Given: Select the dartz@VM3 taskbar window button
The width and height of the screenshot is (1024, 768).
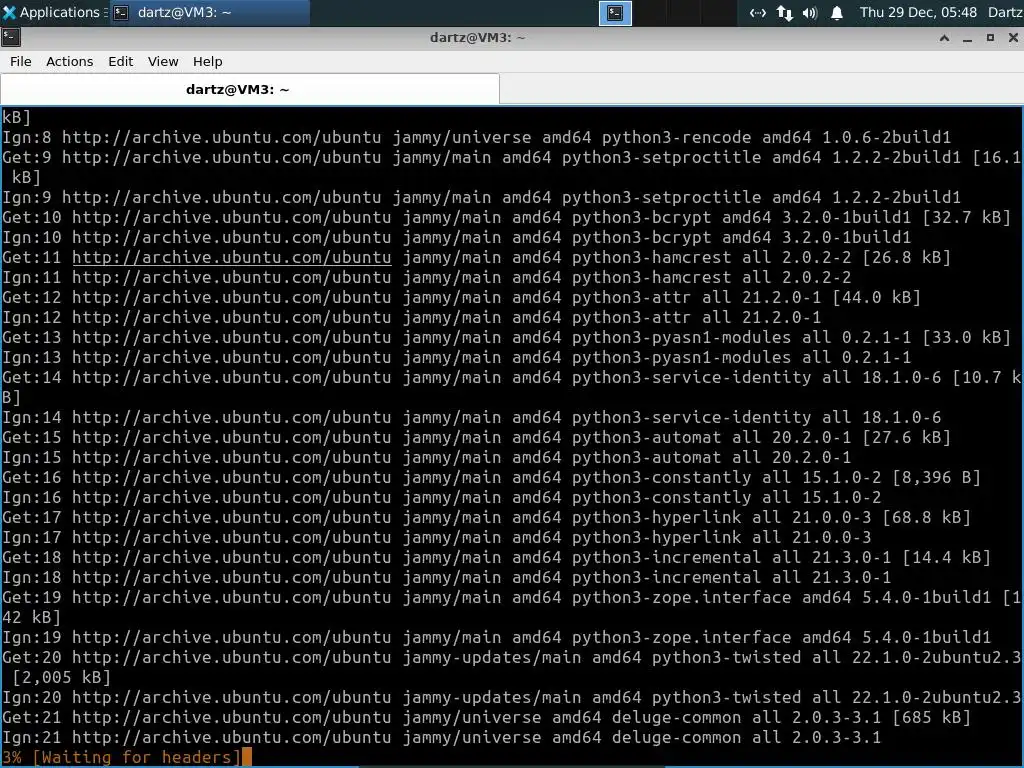Looking at the screenshot, I should pyautogui.click(x=209, y=12).
